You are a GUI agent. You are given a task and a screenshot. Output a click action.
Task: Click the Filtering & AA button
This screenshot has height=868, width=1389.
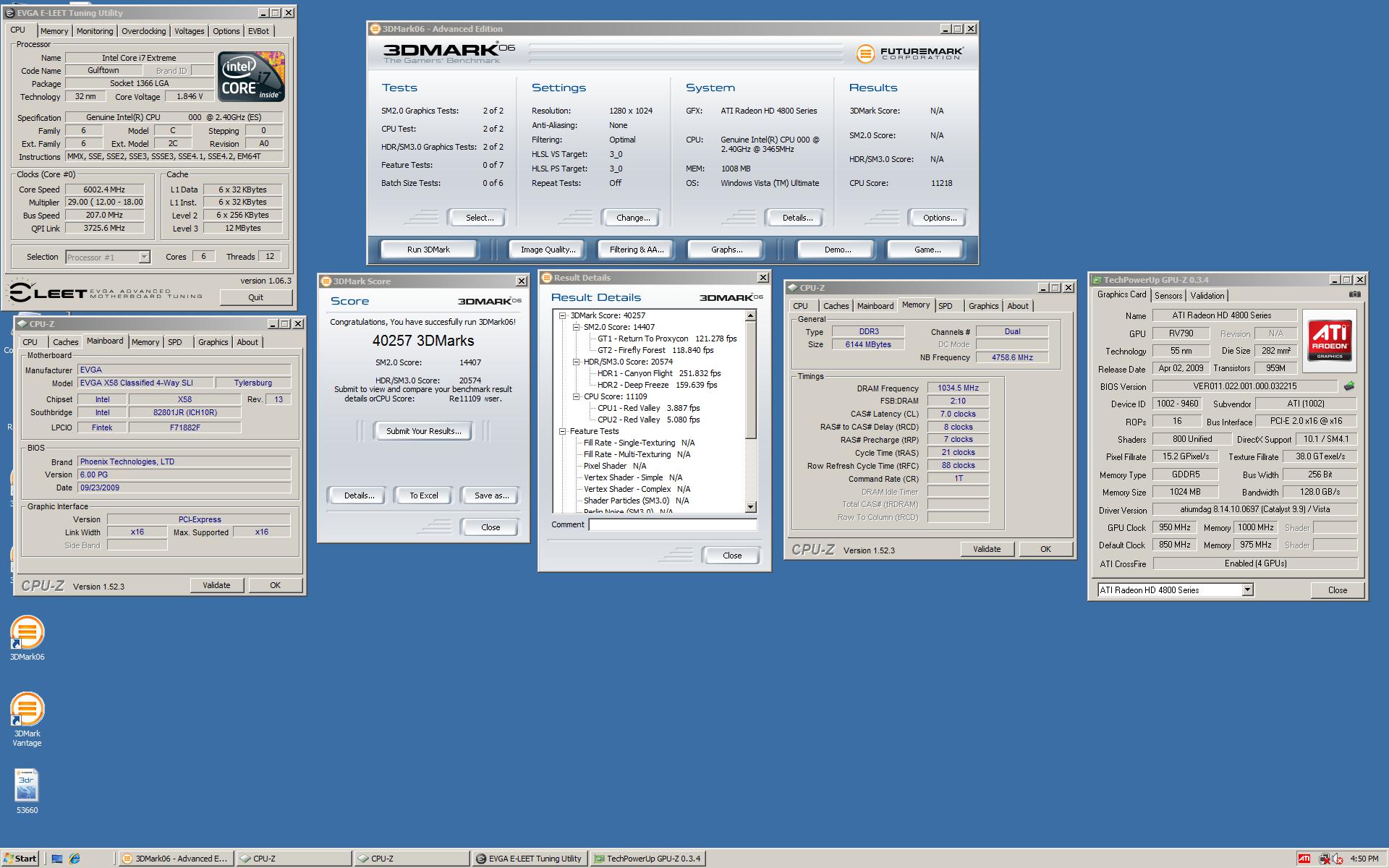[x=637, y=250]
